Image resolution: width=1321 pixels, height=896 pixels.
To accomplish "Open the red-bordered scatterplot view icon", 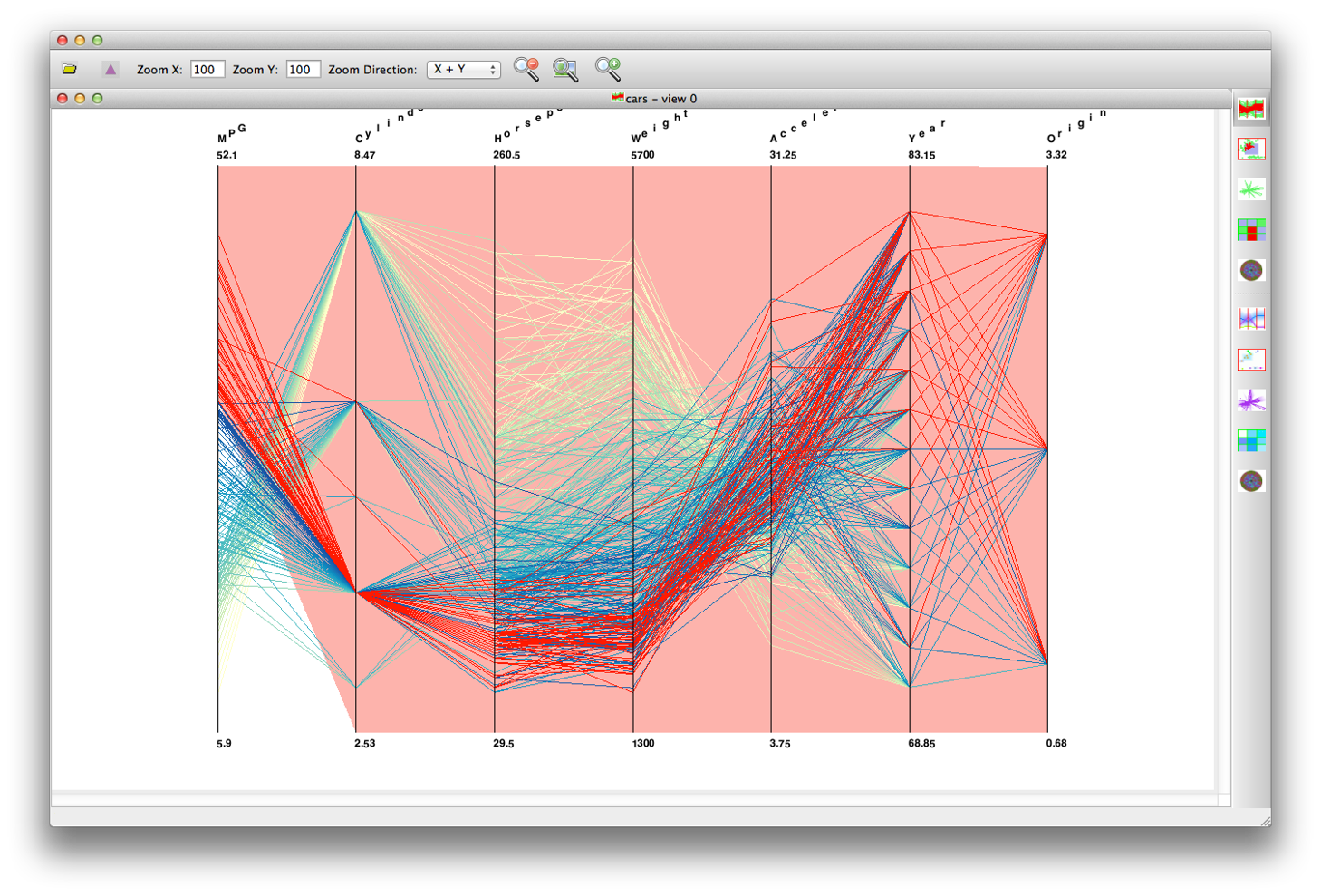I will [1251, 149].
